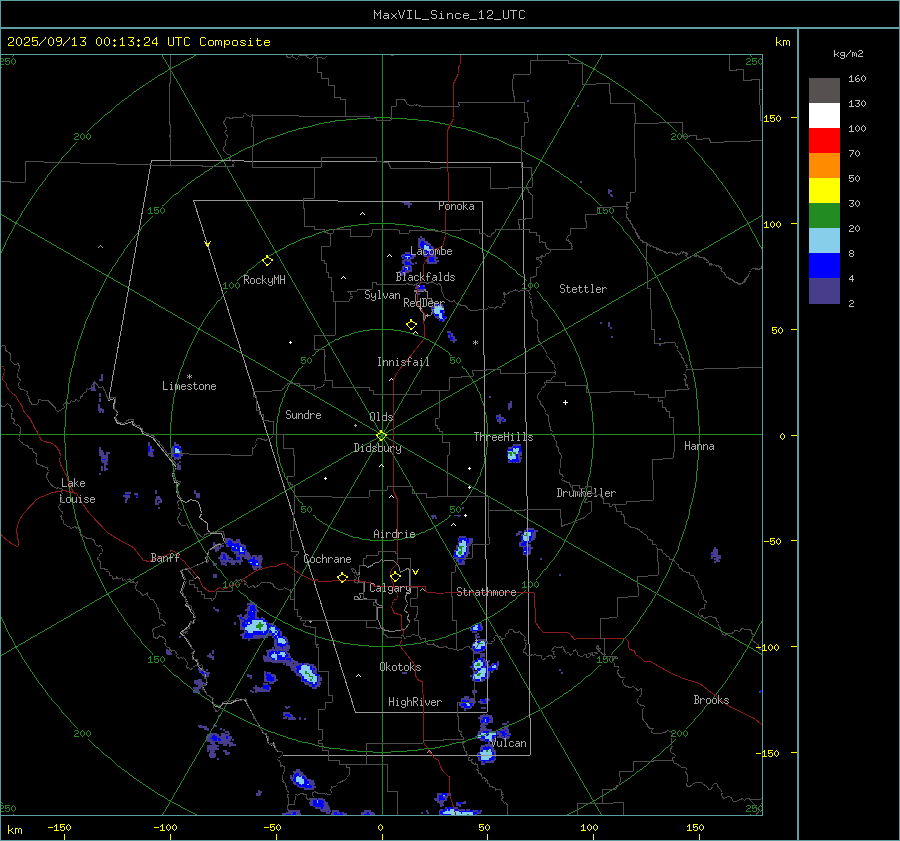900x841 pixels.
Task: Click the MaxVIL_Since_12_UTC title text
Action: click(x=449, y=15)
